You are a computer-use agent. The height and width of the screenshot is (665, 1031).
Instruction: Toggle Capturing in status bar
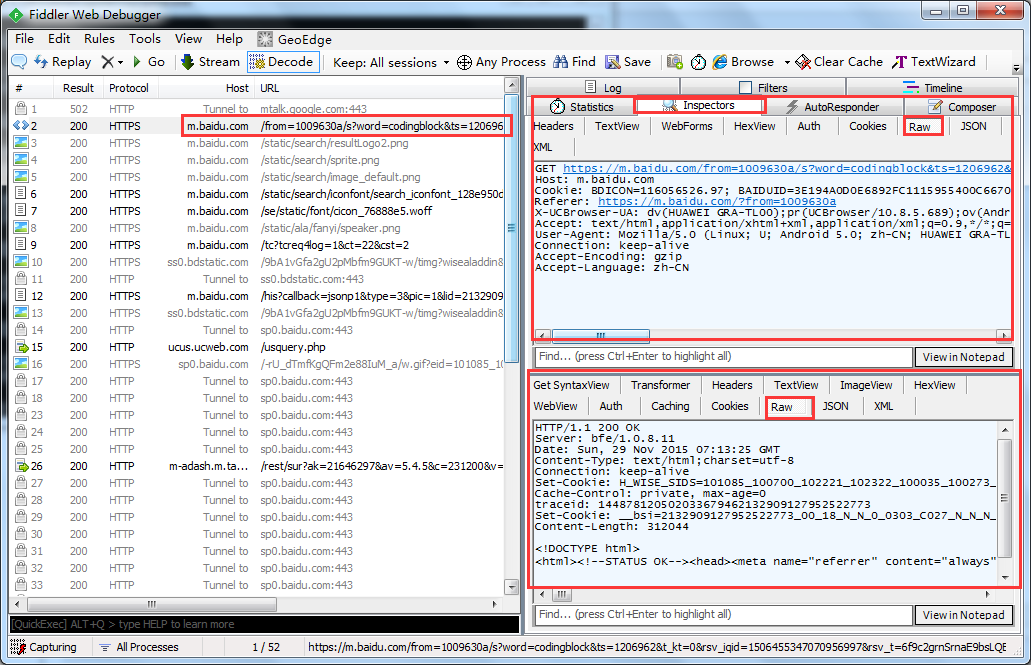44,647
